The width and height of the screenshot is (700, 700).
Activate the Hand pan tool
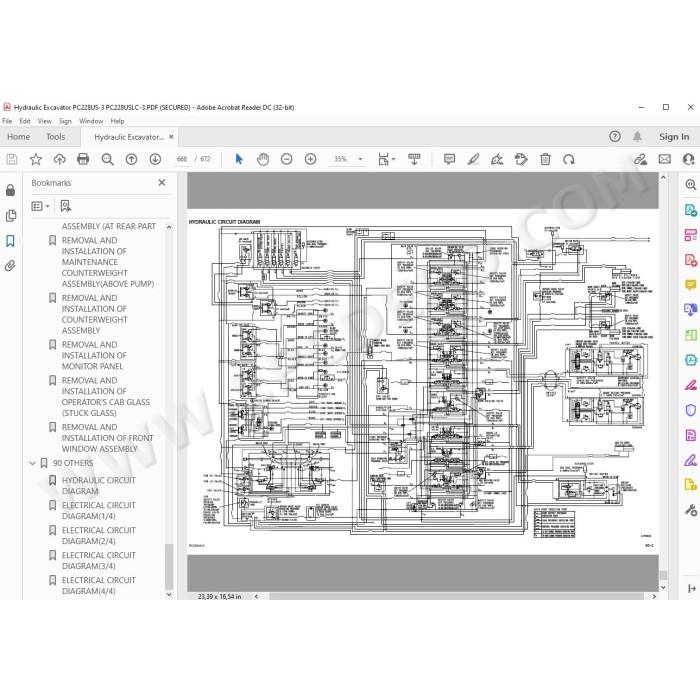pos(263,159)
